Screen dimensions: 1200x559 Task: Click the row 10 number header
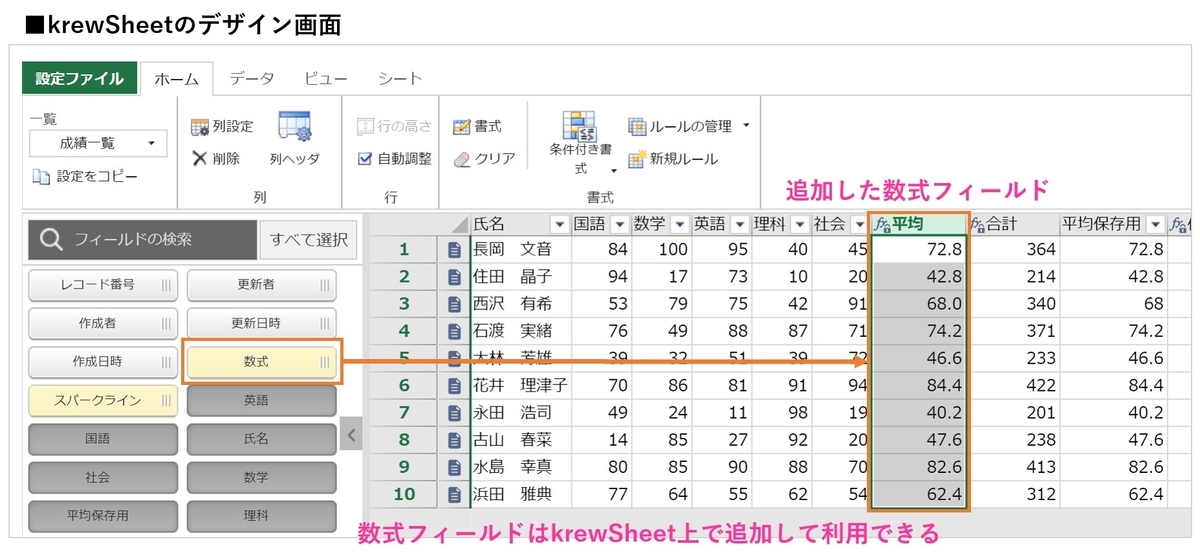click(x=405, y=494)
